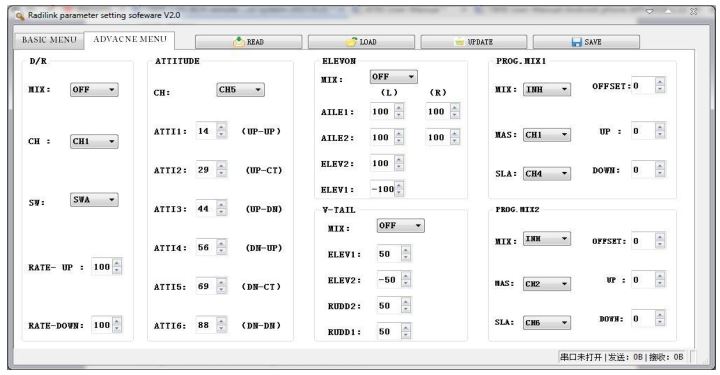Viewport: 720px width, 375px height.
Task: Open the D/R SW dropdown showing SWA
Action: click(x=94, y=200)
